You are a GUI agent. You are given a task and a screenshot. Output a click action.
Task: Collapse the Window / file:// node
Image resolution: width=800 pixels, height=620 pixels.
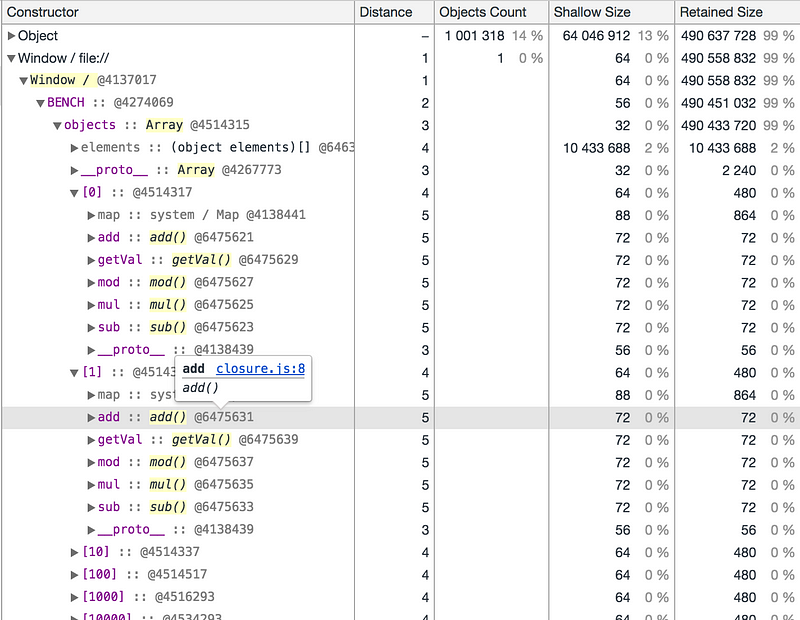(x=11, y=58)
